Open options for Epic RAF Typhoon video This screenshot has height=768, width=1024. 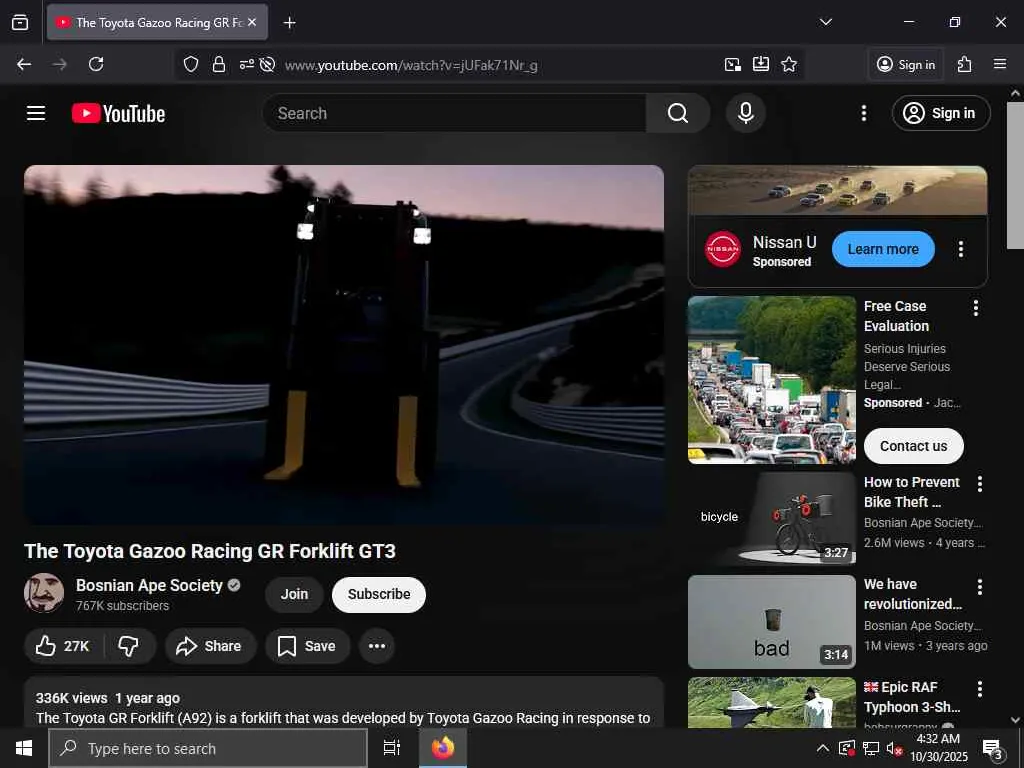[x=980, y=688]
